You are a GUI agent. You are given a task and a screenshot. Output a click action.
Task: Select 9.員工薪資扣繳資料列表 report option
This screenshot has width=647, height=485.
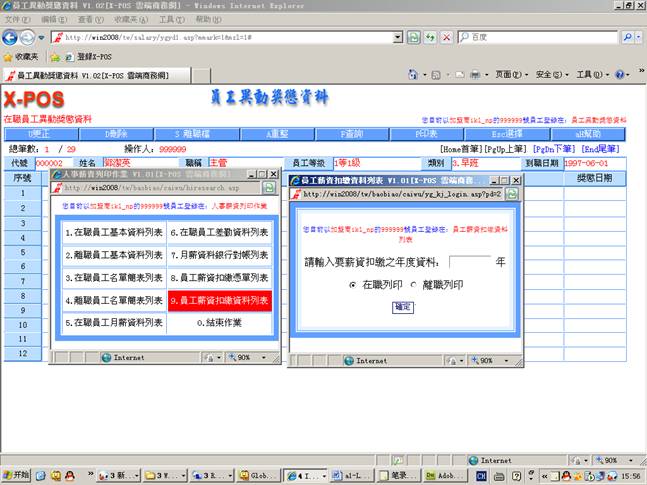(x=218, y=301)
